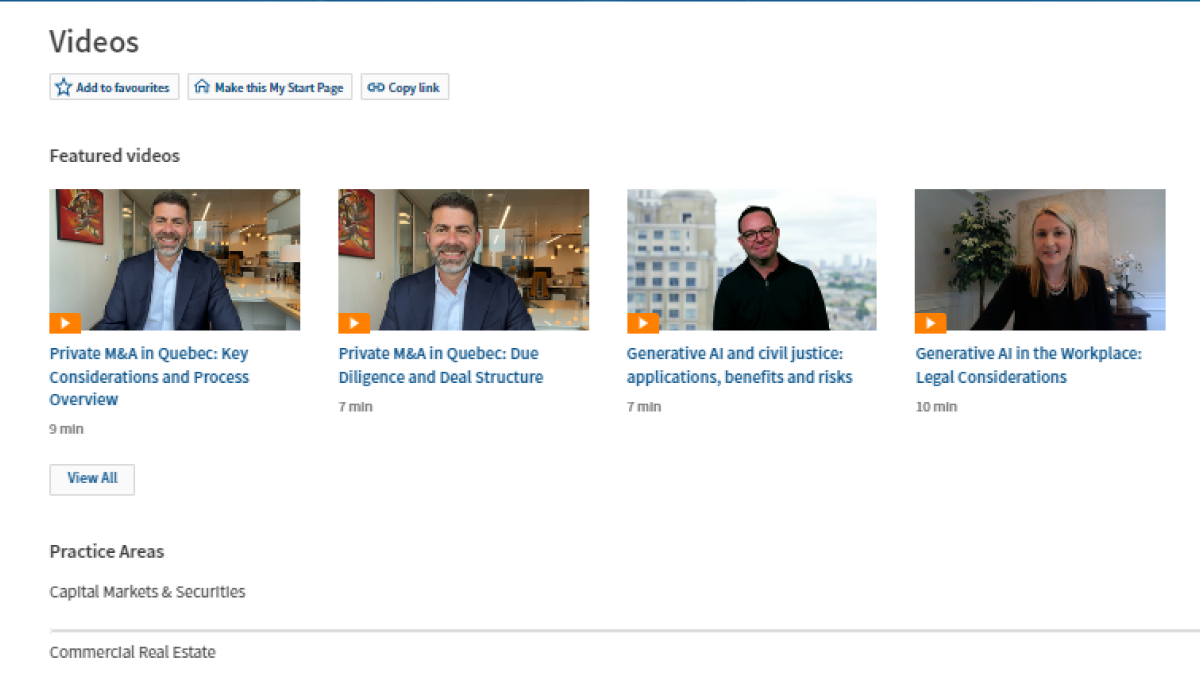This screenshot has height=676, width=1200.
Task: Select the Generative AI in the Workplace thumbnail
Action: coord(1039,260)
